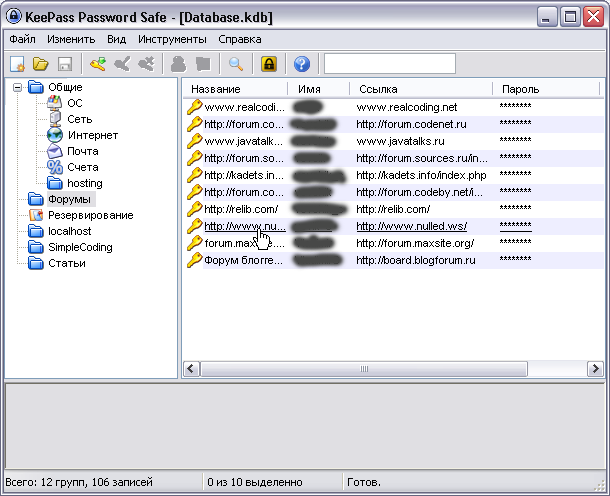Click the password cell of www.javatalks.ru row
This screenshot has height=496, width=610.
coord(515,140)
